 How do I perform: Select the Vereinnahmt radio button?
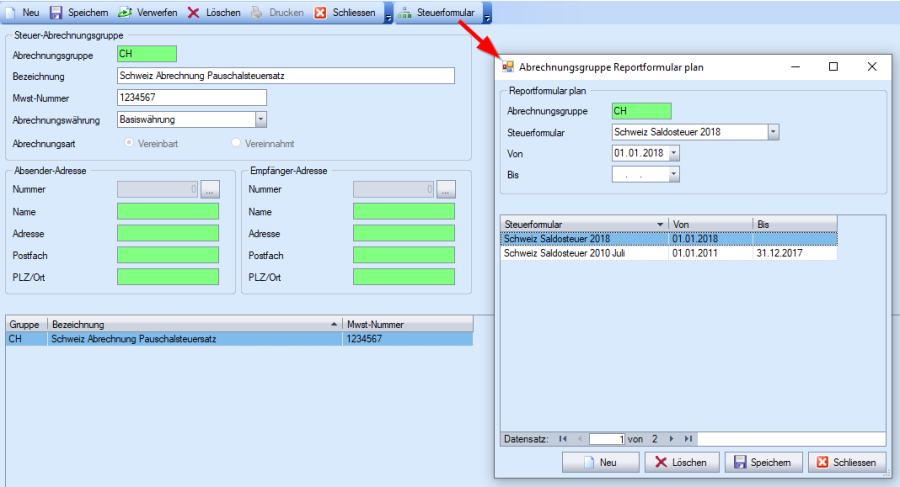pyautogui.click(x=236, y=142)
